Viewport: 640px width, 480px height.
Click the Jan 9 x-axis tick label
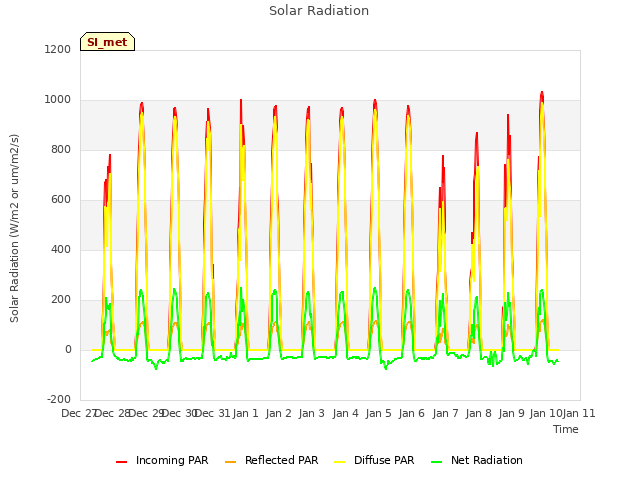(x=511, y=413)
